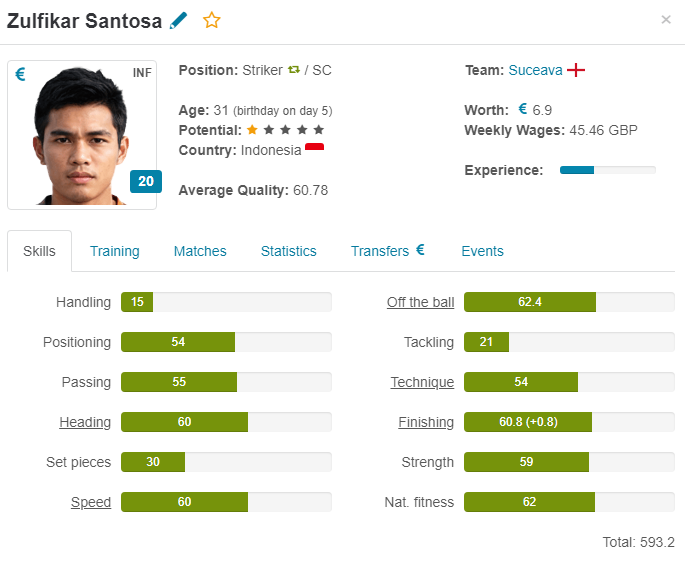Switch to the Matches tab
Viewport: 685px width, 574px height.
[x=200, y=251]
